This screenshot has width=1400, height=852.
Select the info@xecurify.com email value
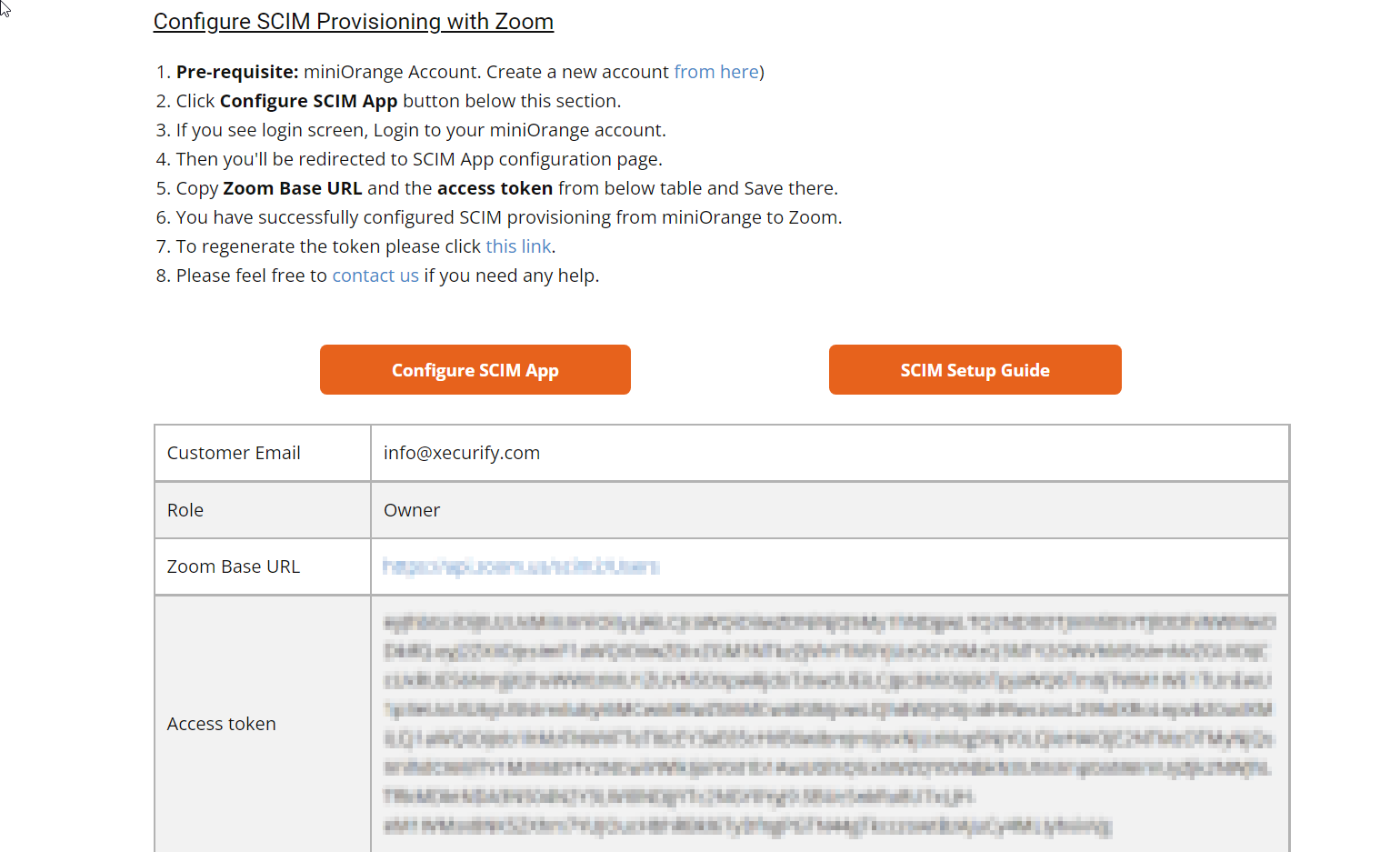click(462, 453)
